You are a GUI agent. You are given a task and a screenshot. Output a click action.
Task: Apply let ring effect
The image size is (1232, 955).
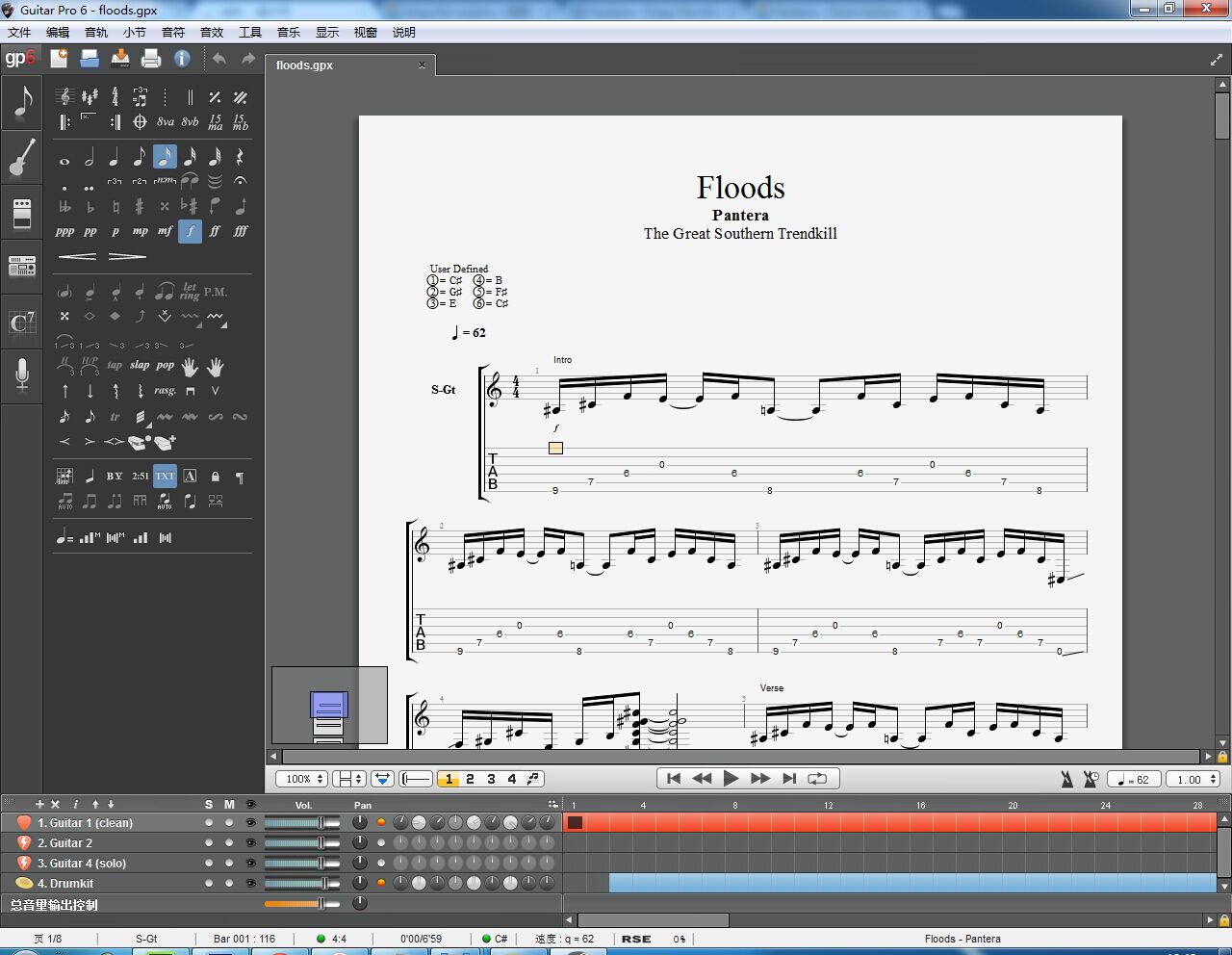[x=190, y=292]
